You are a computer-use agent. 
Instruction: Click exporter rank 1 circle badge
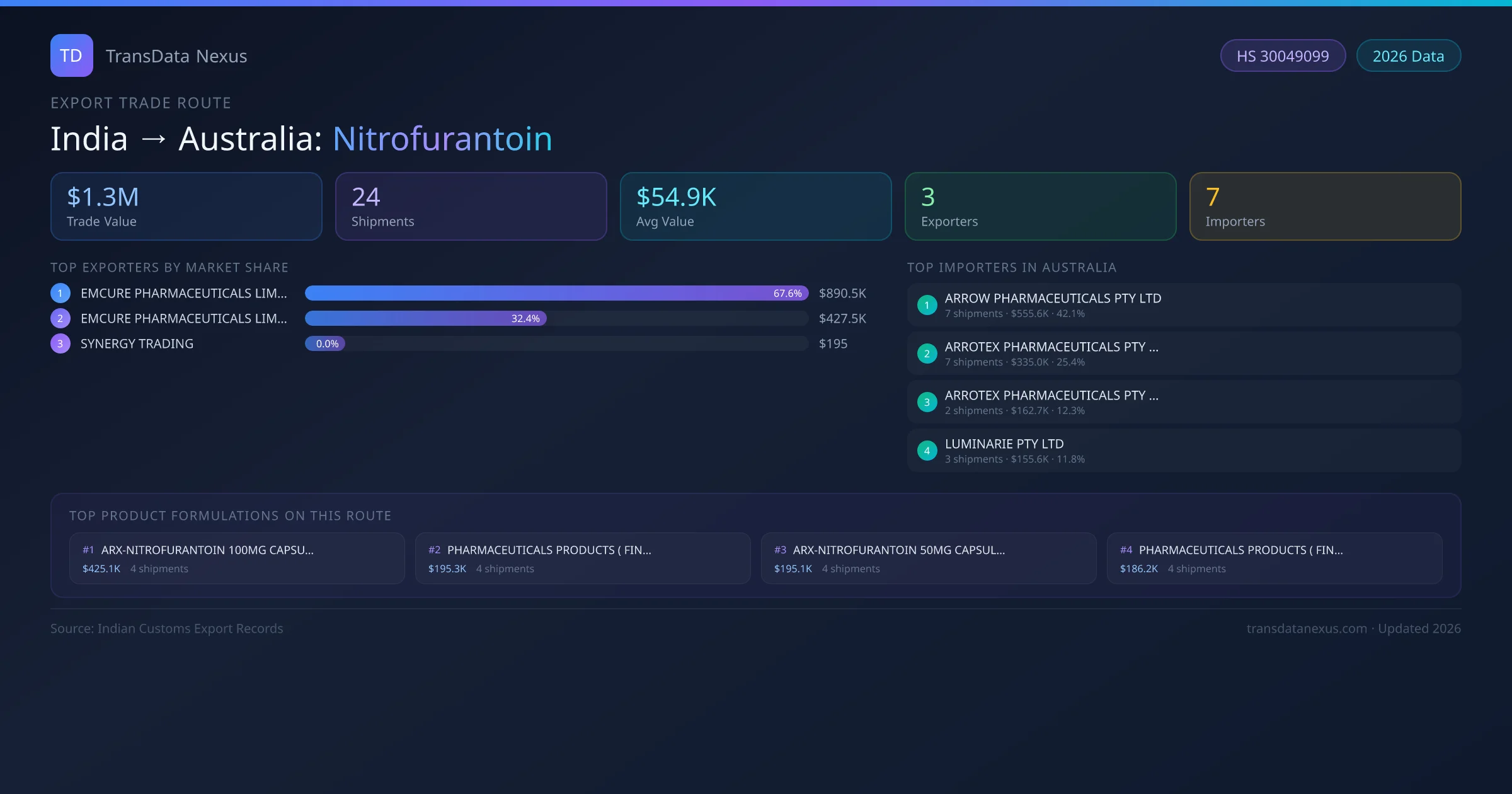click(60, 293)
